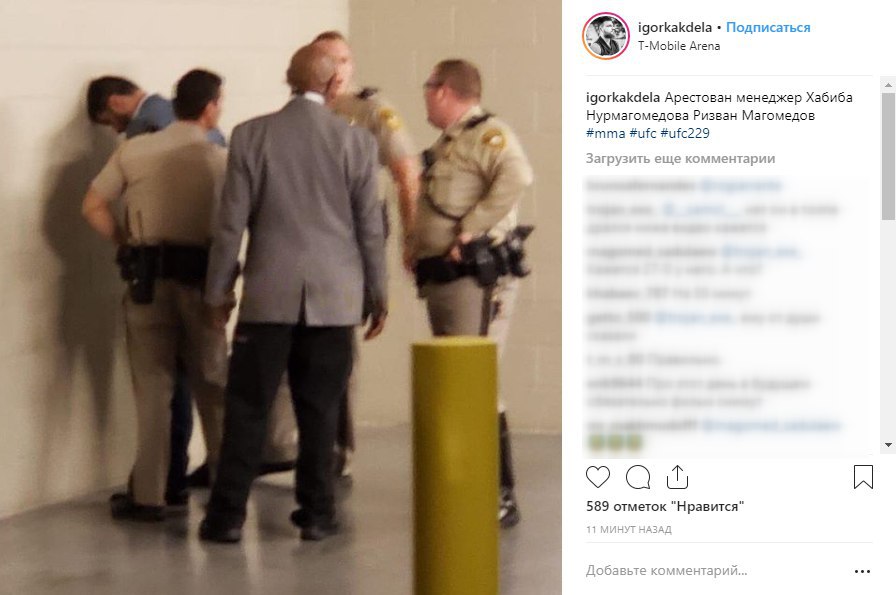Share the post using the share icon
The image size is (896, 595).
tap(677, 477)
